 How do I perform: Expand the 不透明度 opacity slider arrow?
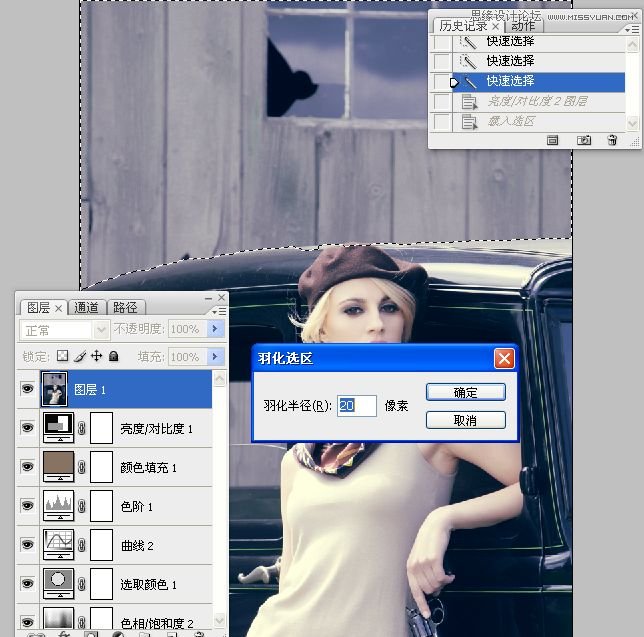click(215, 329)
